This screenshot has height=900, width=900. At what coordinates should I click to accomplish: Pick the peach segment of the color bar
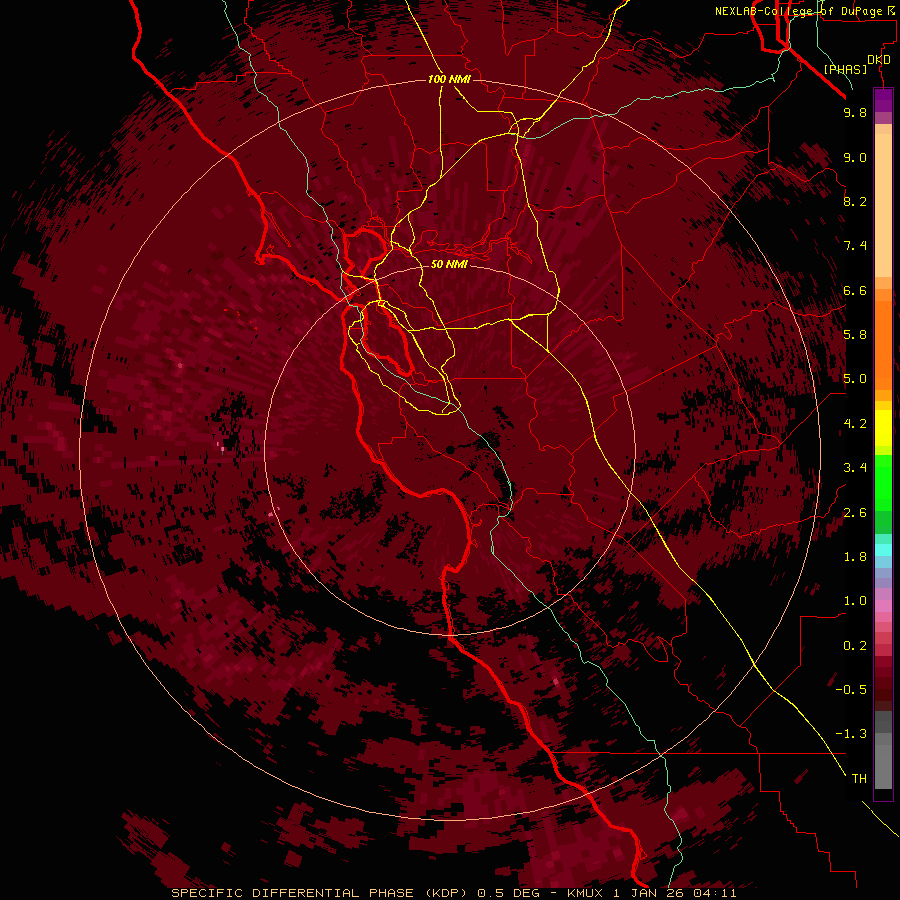coord(883,205)
